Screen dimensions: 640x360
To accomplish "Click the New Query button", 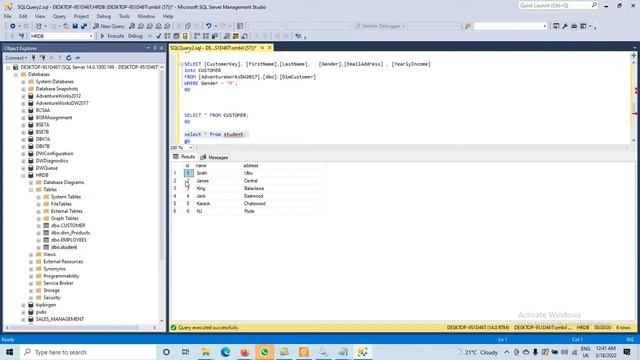I will coord(109,26).
